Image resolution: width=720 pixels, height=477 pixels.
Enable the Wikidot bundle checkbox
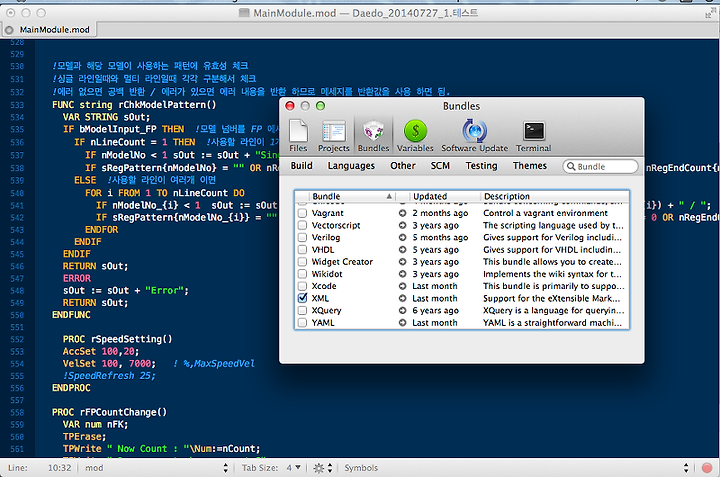(302, 274)
